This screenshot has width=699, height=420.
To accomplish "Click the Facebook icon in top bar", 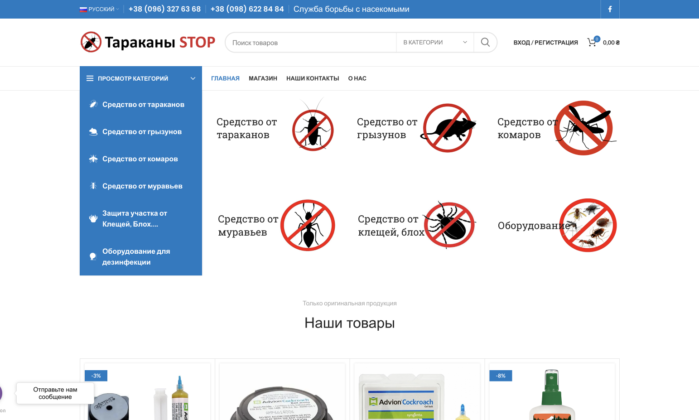I will click(610, 9).
